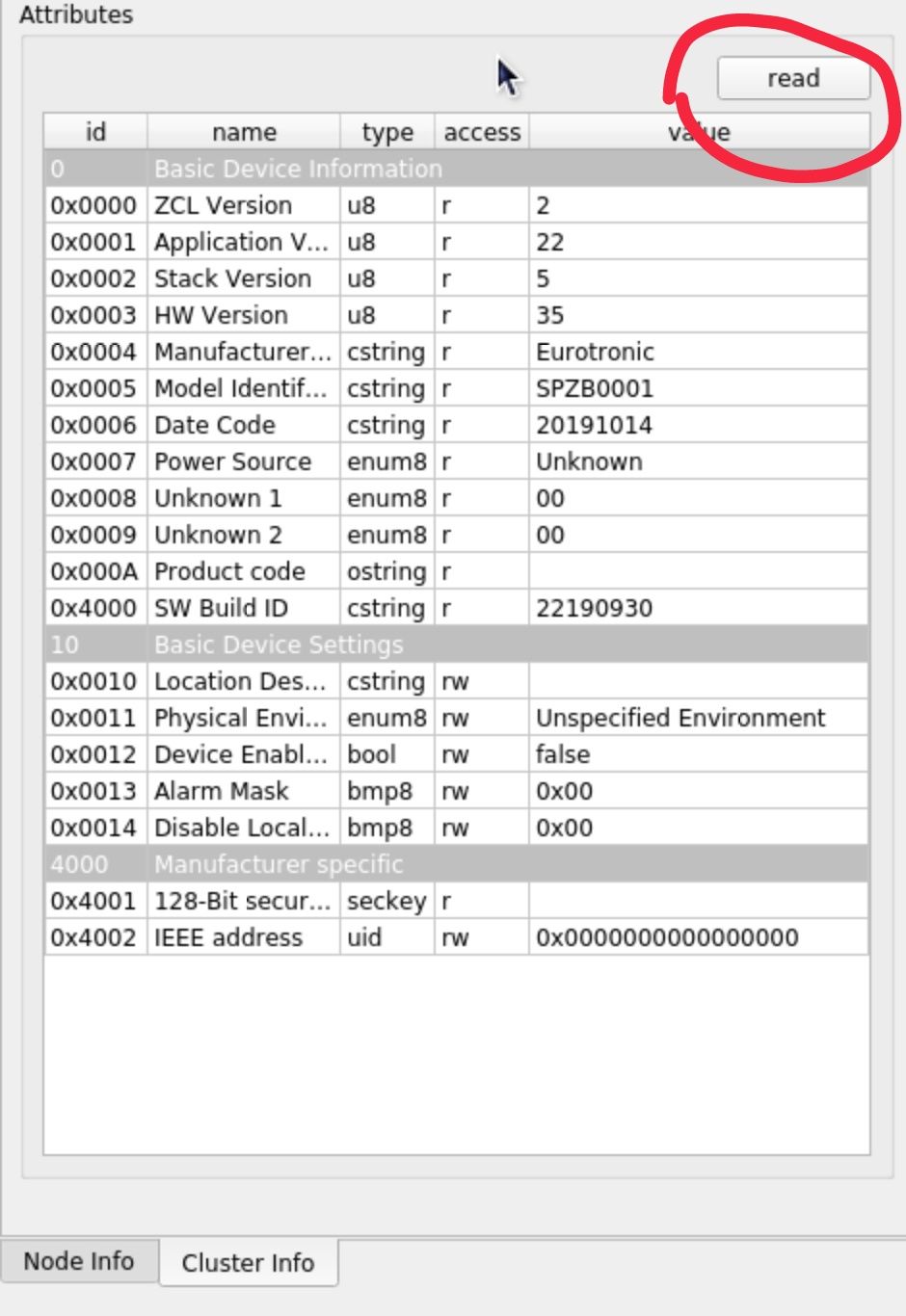Select the 128-Bit secur... attribute
Image resolution: width=906 pixels, height=1316 pixels.
click(242, 901)
